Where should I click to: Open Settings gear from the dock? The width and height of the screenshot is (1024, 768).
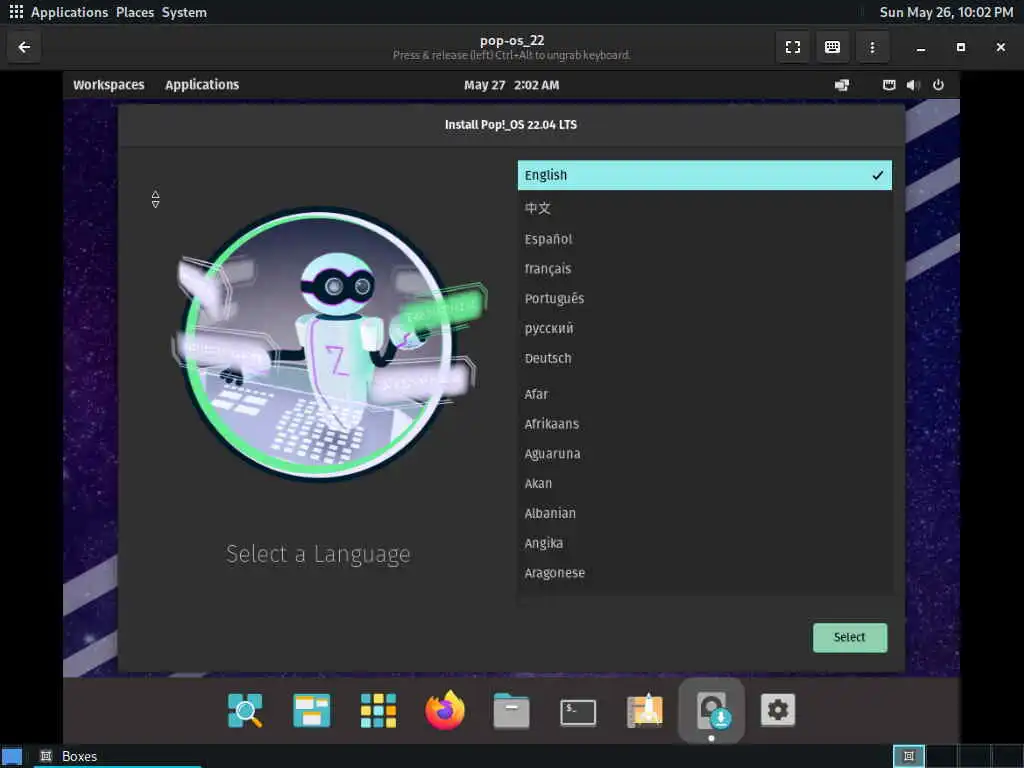pyautogui.click(x=778, y=710)
